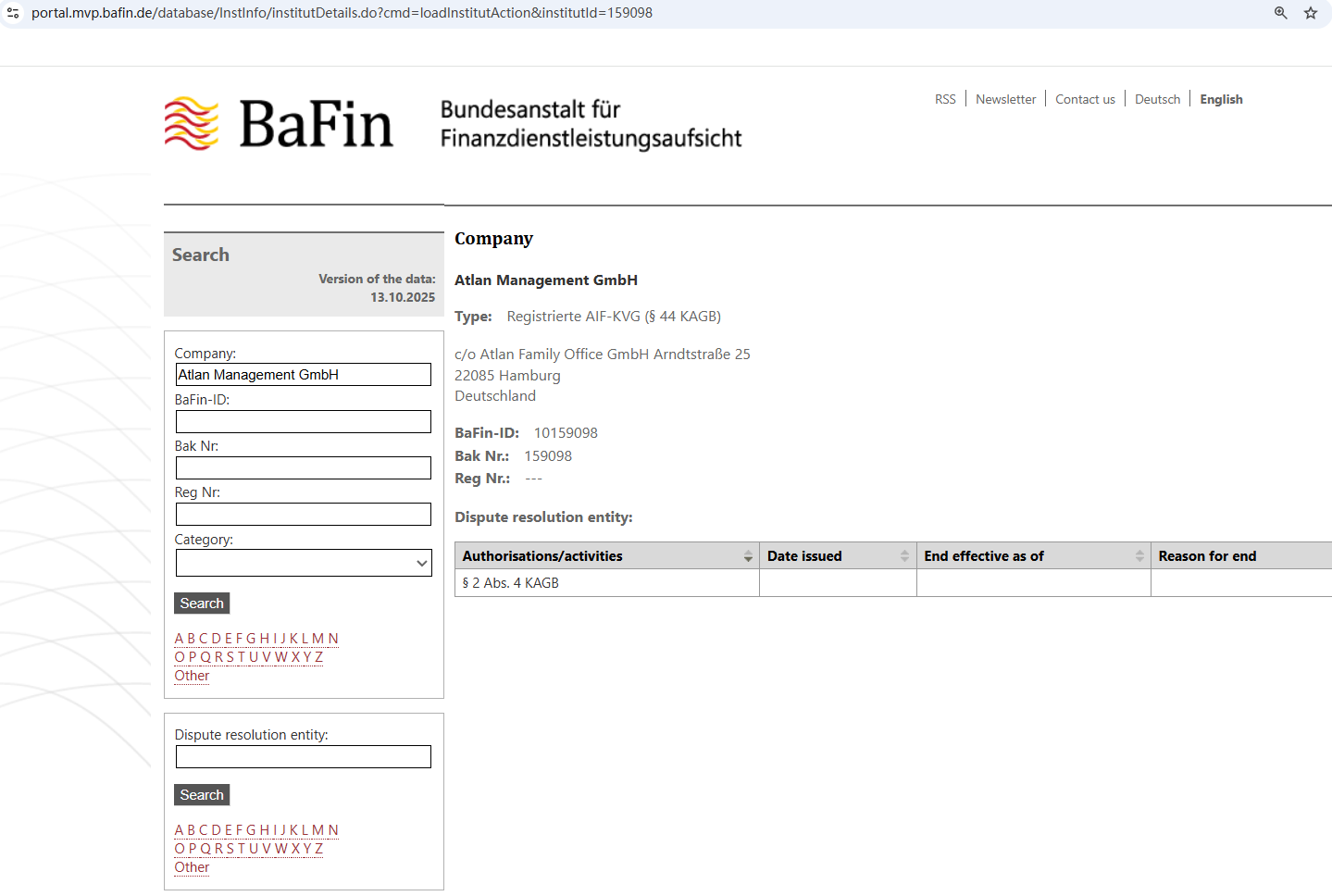Click the BaFin logo
1332x896 pixels.
[279, 124]
